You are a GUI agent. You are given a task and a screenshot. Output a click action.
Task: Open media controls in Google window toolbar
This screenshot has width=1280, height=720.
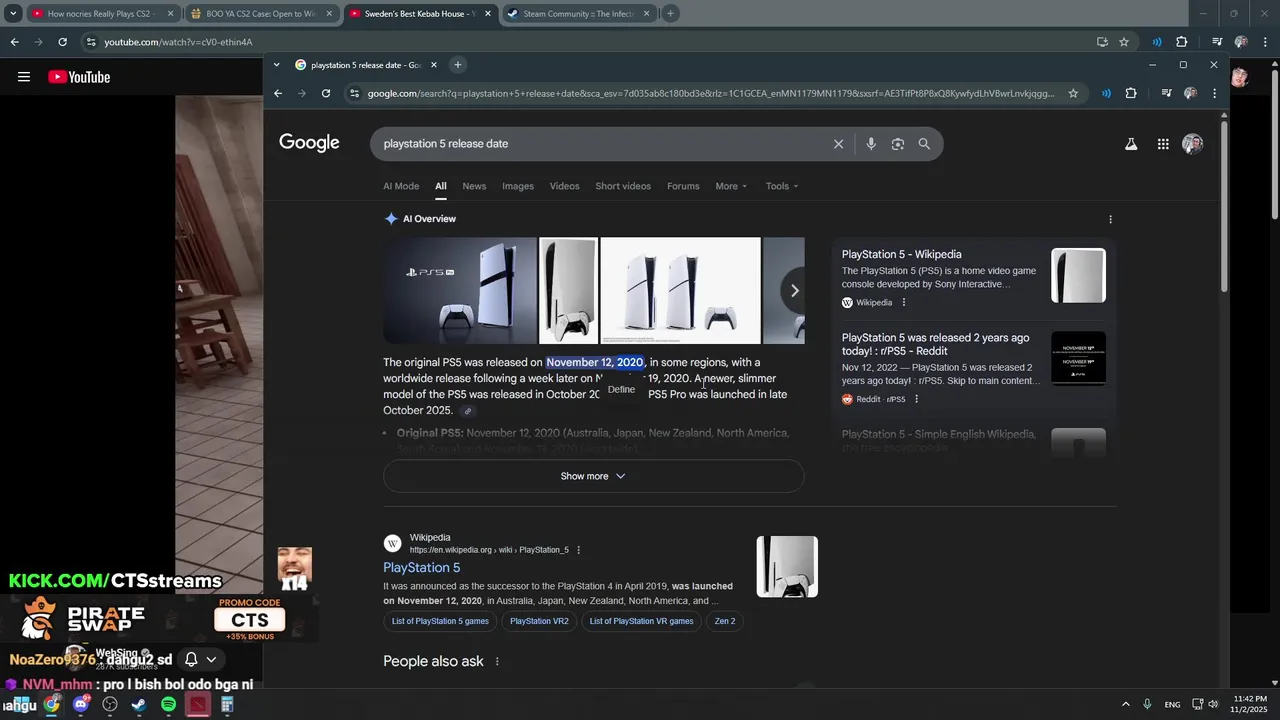coord(1166,93)
